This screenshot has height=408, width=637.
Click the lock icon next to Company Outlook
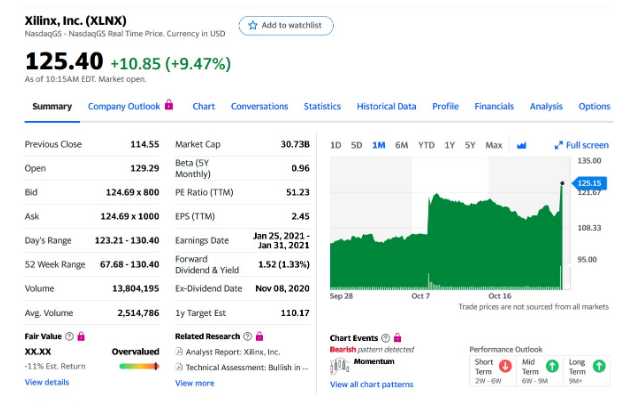tap(169, 105)
